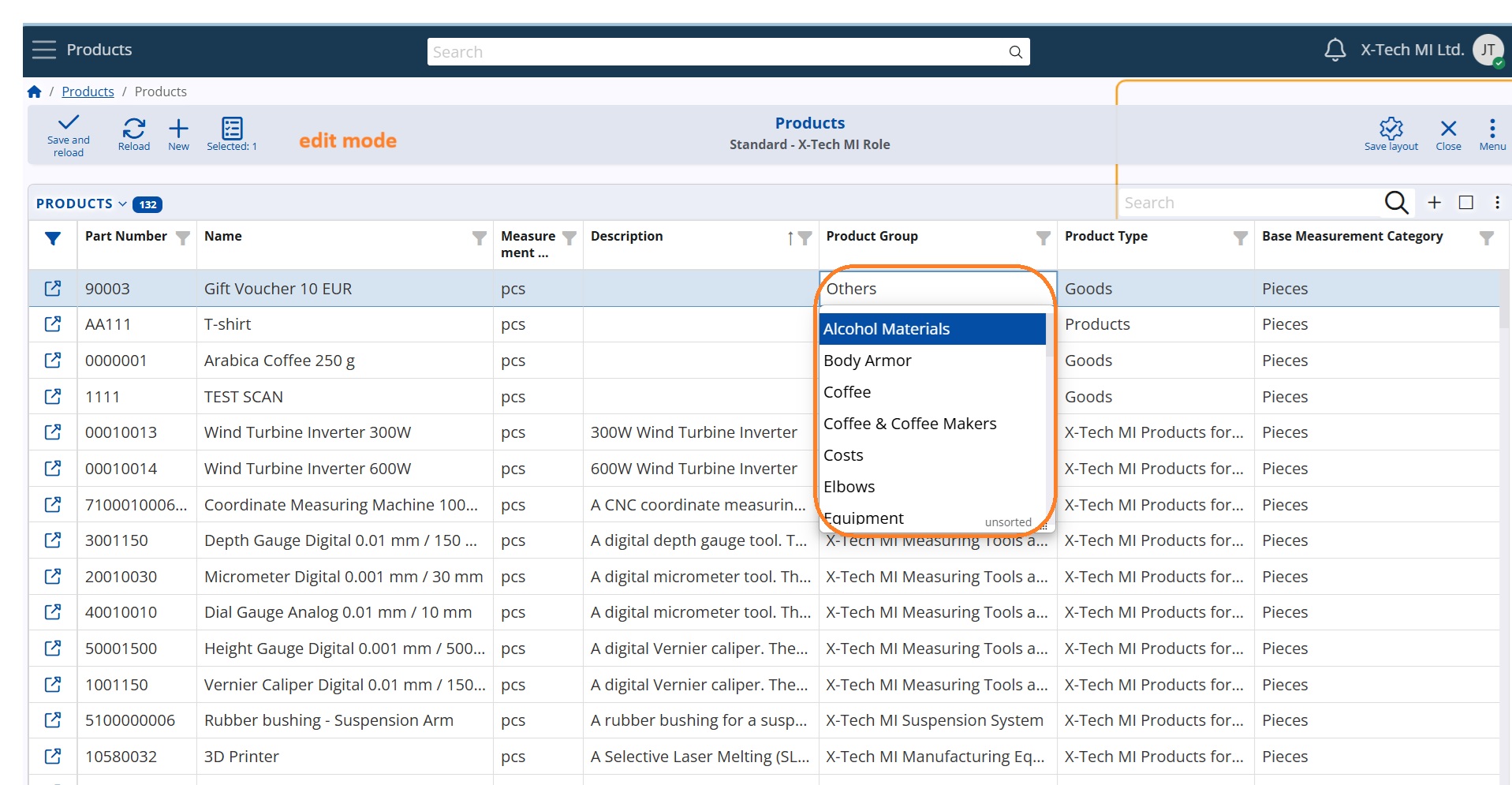1512x785 pixels.
Task: Click the Products breadcrumb link
Action: 88,92
